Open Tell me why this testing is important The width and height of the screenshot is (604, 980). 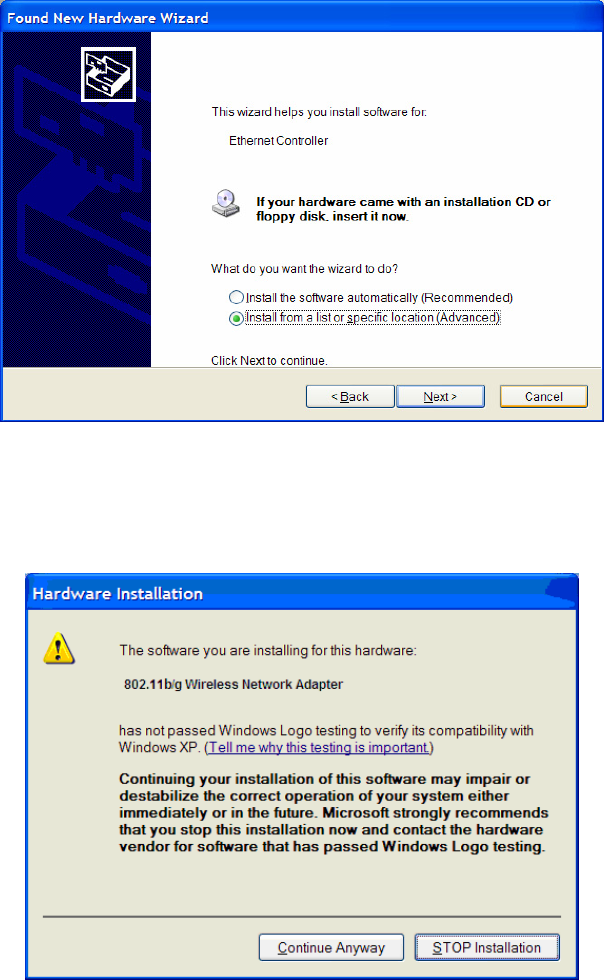[x=319, y=748]
